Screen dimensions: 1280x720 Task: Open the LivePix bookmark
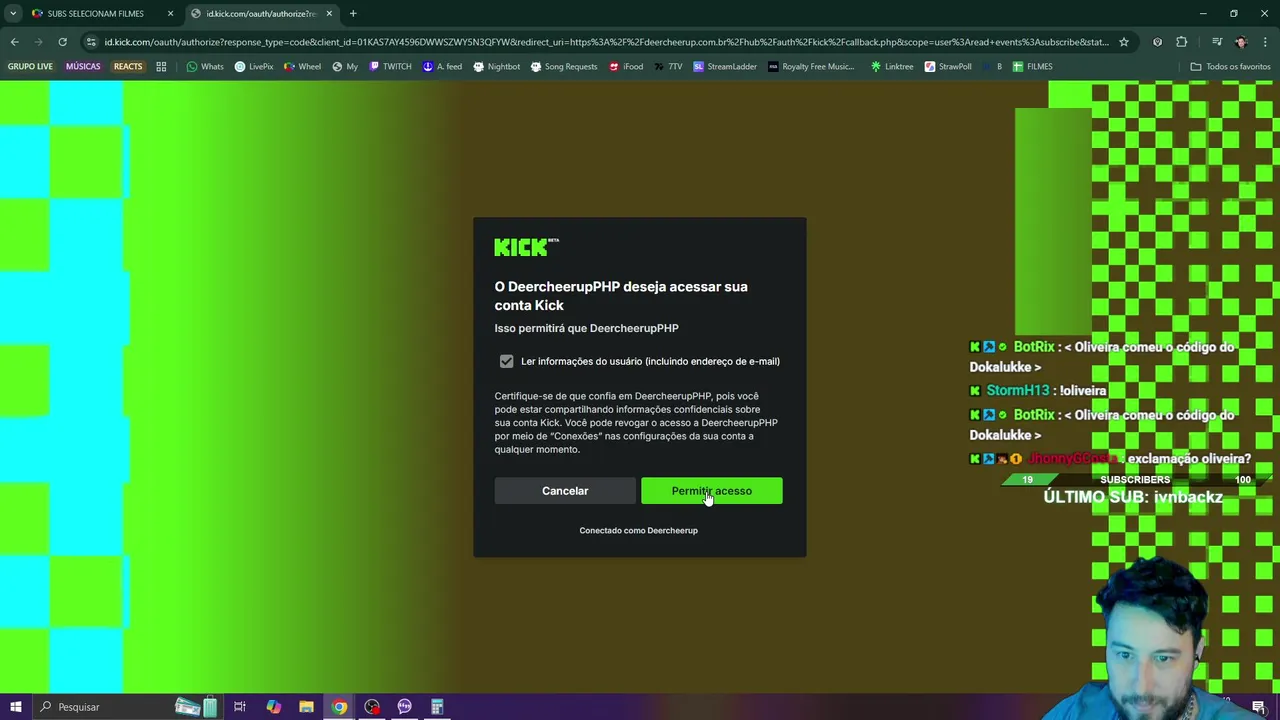coord(254,67)
